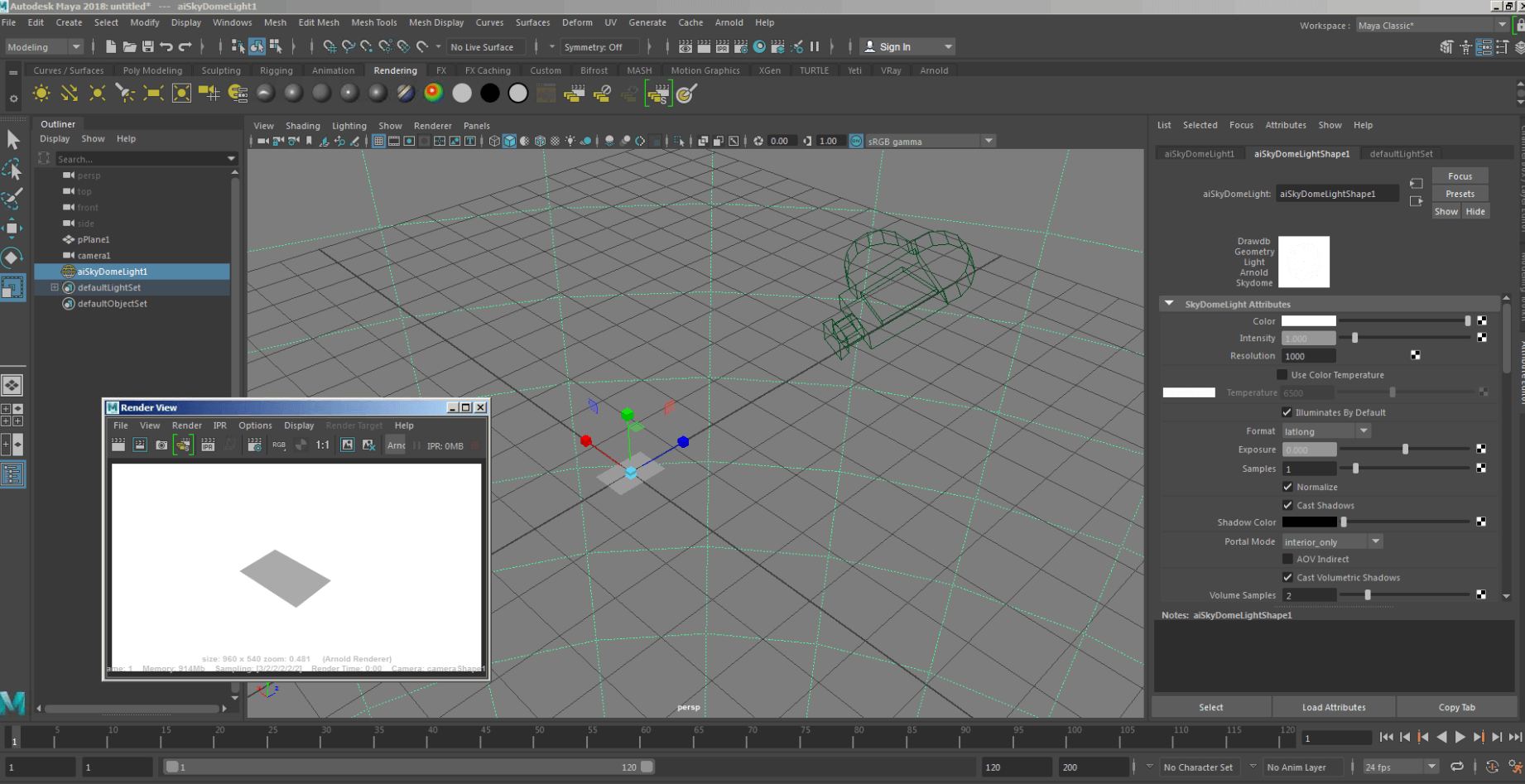Undo last action icon
Screen dimensions: 1525x784
click(x=166, y=46)
